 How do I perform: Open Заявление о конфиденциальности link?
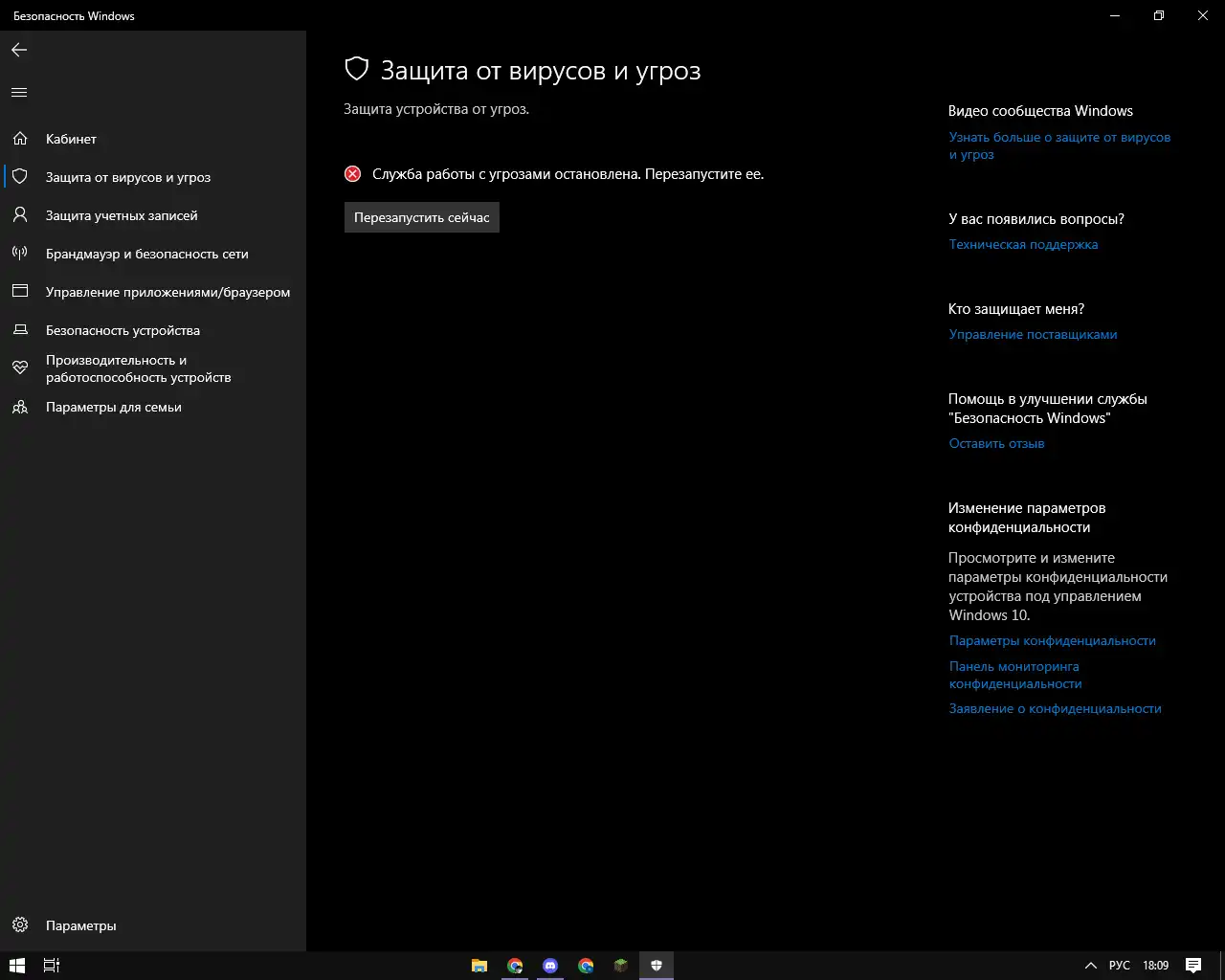[1055, 708]
